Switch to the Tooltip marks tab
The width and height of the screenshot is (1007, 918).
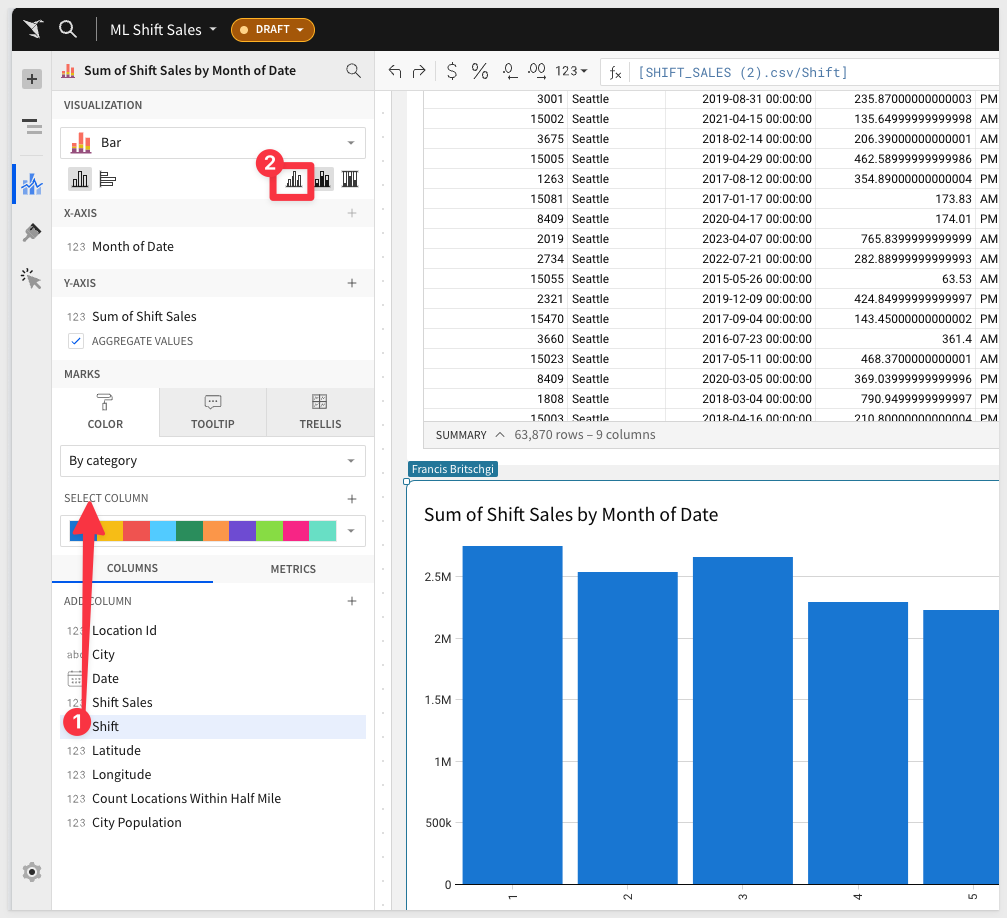tap(212, 411)
